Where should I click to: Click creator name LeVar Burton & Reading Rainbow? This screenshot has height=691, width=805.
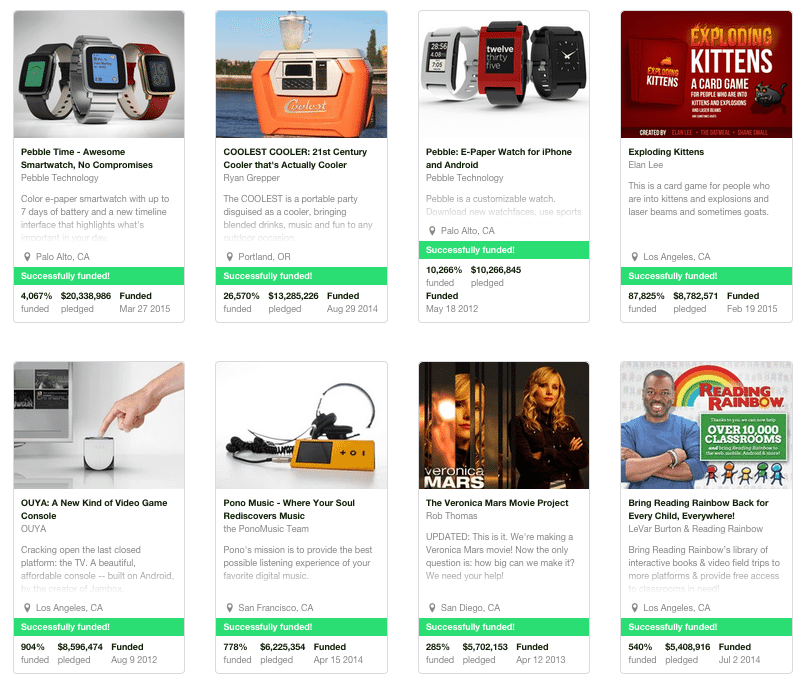[696, 529]
